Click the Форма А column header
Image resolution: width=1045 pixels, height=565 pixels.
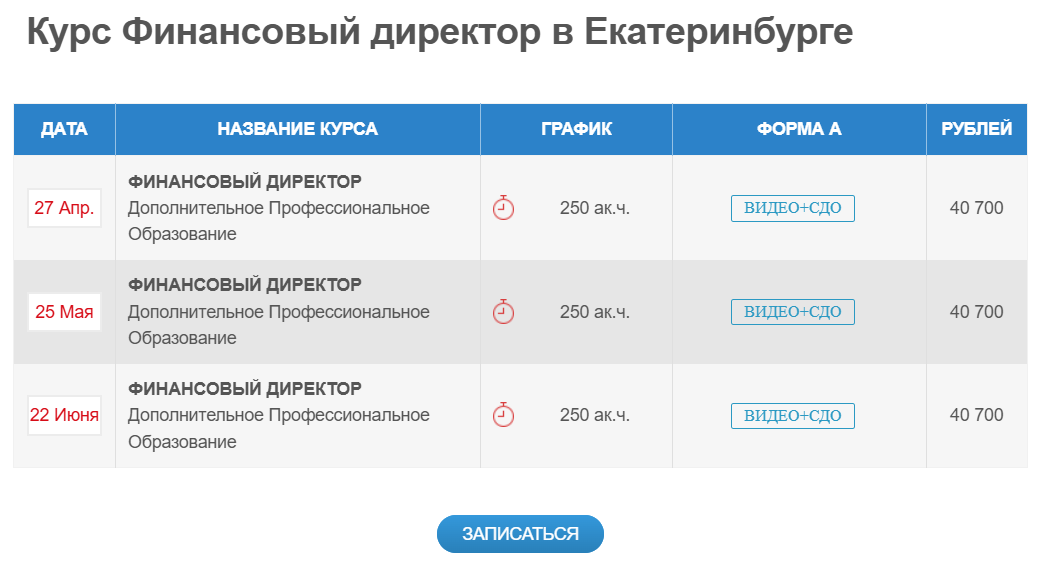point(799,129)
